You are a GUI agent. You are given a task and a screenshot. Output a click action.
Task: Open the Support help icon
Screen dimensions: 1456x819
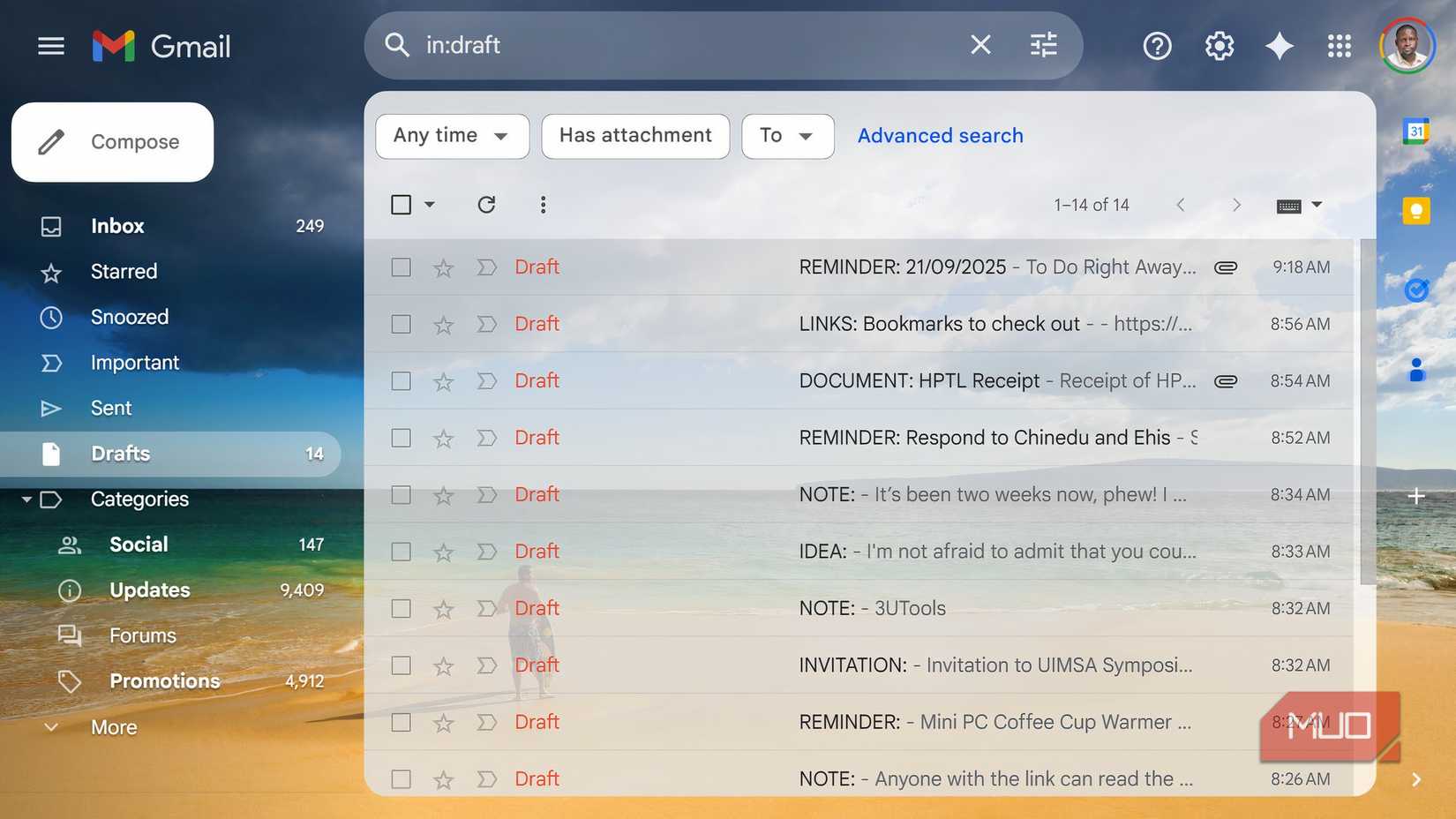click(1157, 46)
